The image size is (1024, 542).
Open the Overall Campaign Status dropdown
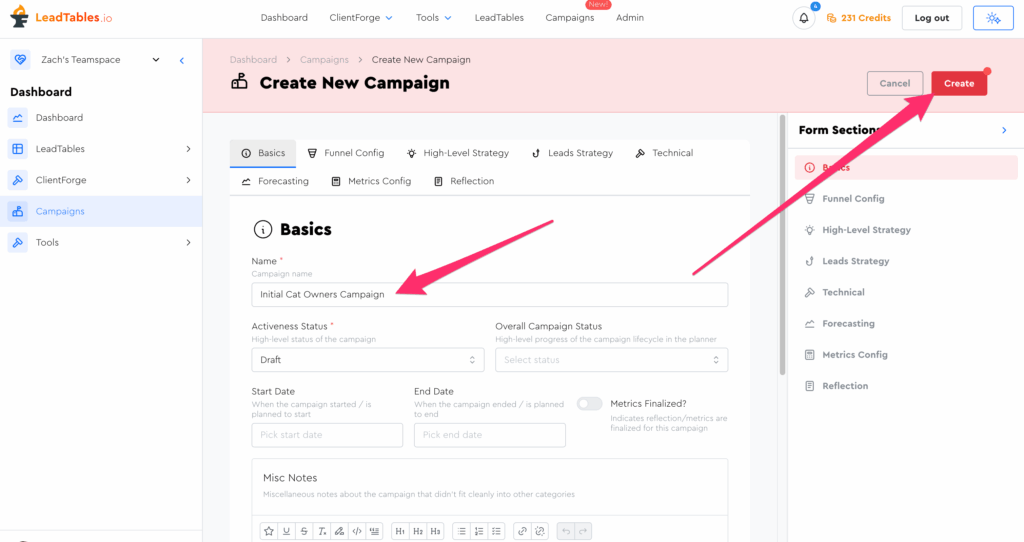tap(611, 360)
